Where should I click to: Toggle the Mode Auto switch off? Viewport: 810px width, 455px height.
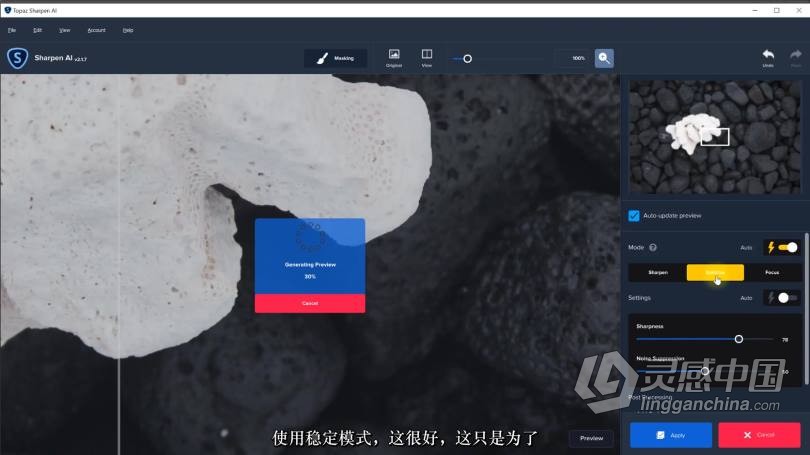[x=788, y=248]
